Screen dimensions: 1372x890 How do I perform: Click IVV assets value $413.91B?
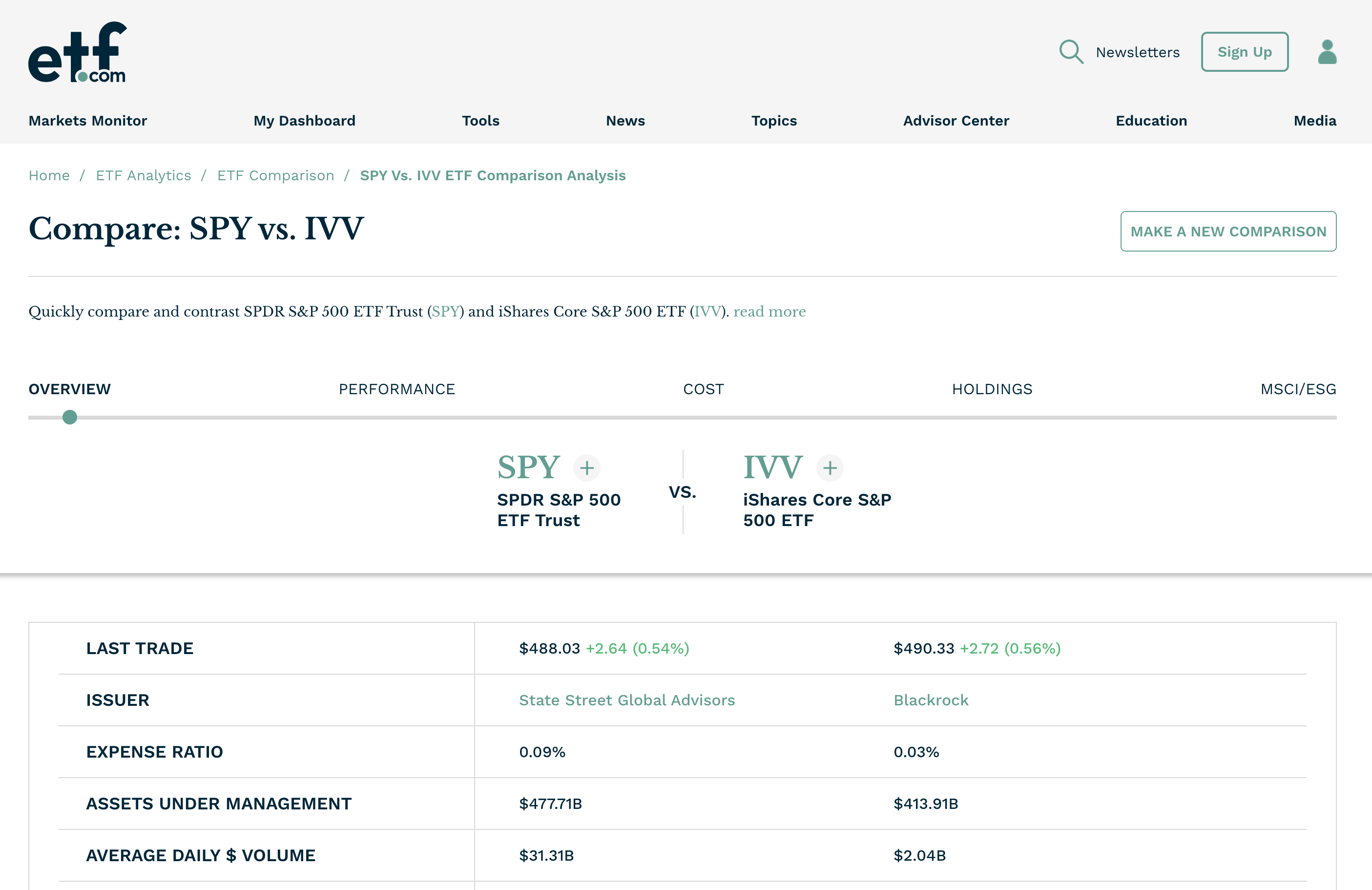coord(926,804)
